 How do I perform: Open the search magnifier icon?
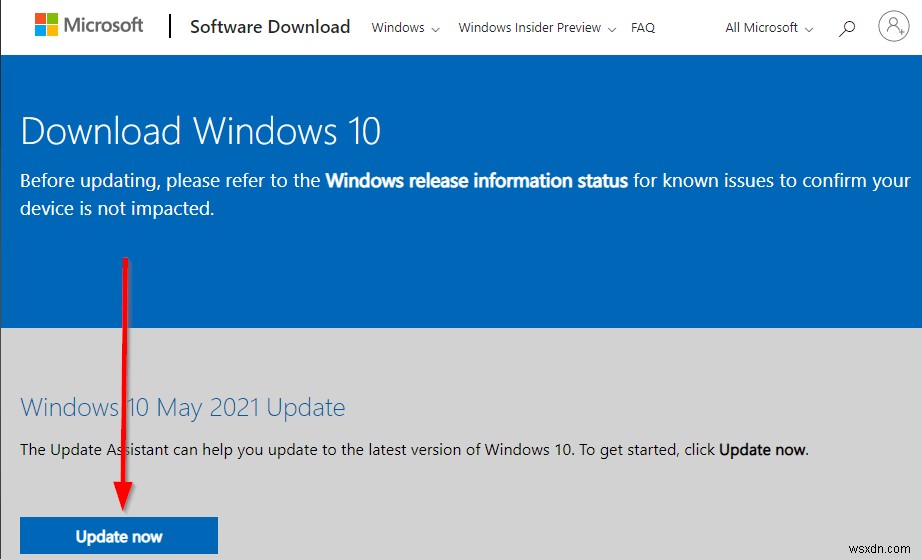coord(847,28)
